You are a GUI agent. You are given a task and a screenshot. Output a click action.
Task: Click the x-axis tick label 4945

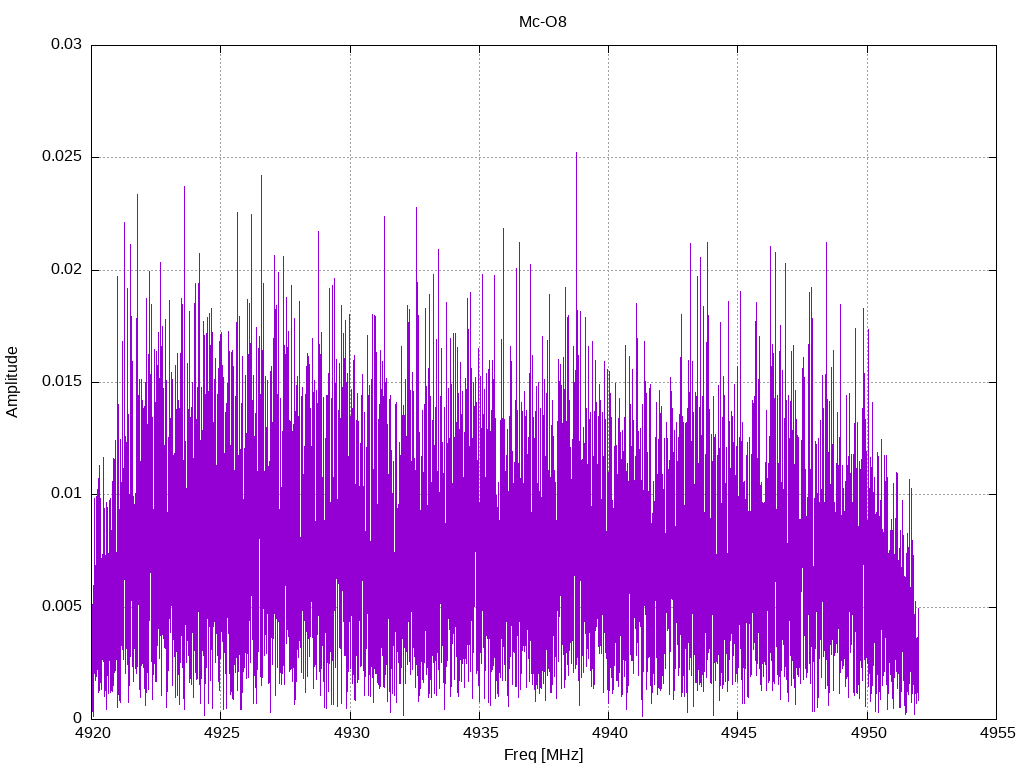pos(739,733)
